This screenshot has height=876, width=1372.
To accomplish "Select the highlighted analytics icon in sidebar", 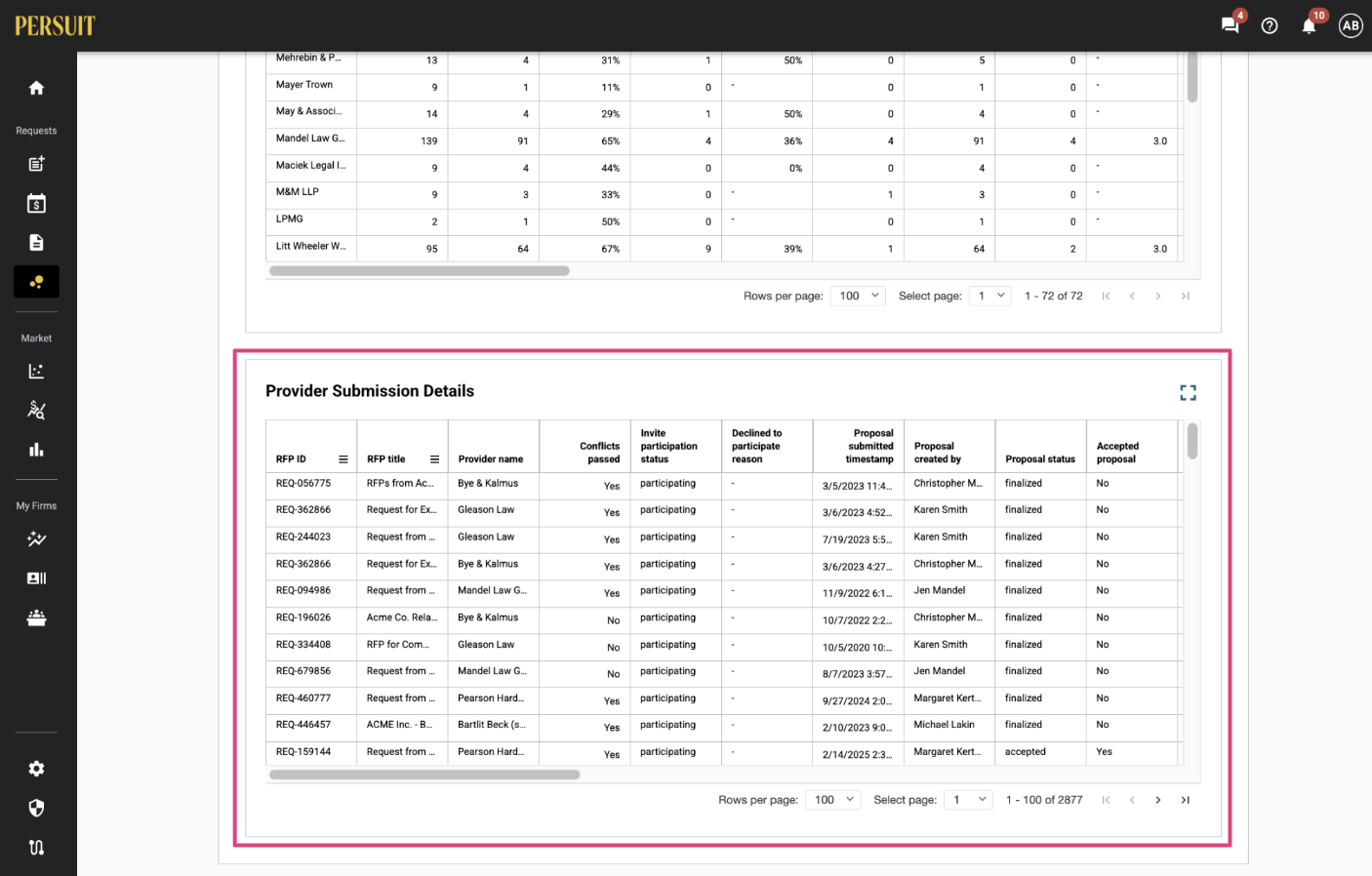I will coord(36,282).
